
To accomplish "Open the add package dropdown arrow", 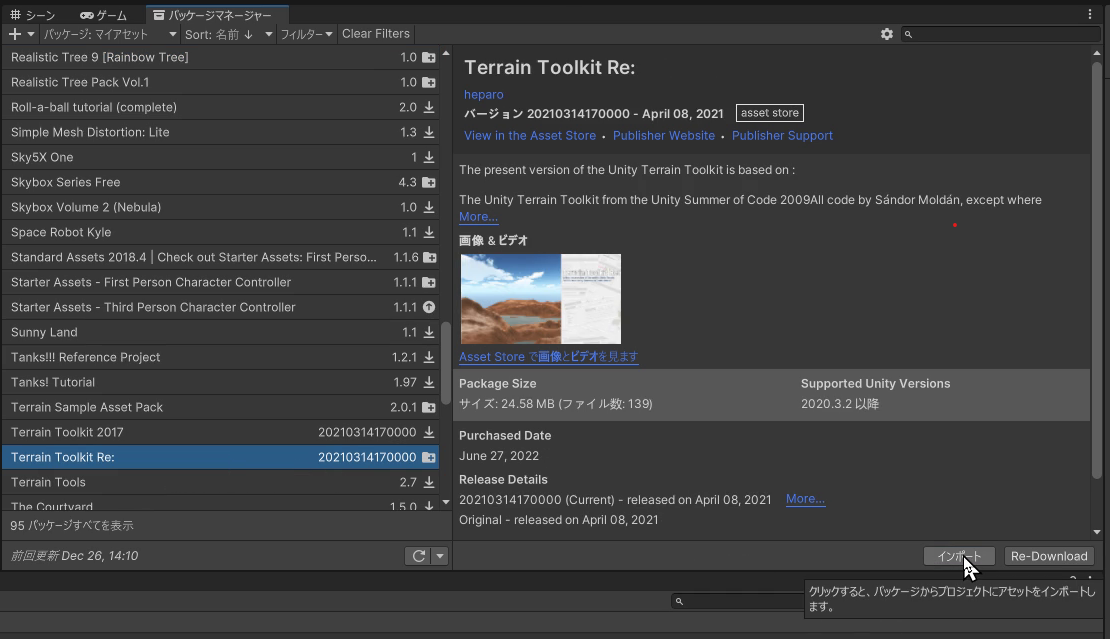I will [30, 34].
